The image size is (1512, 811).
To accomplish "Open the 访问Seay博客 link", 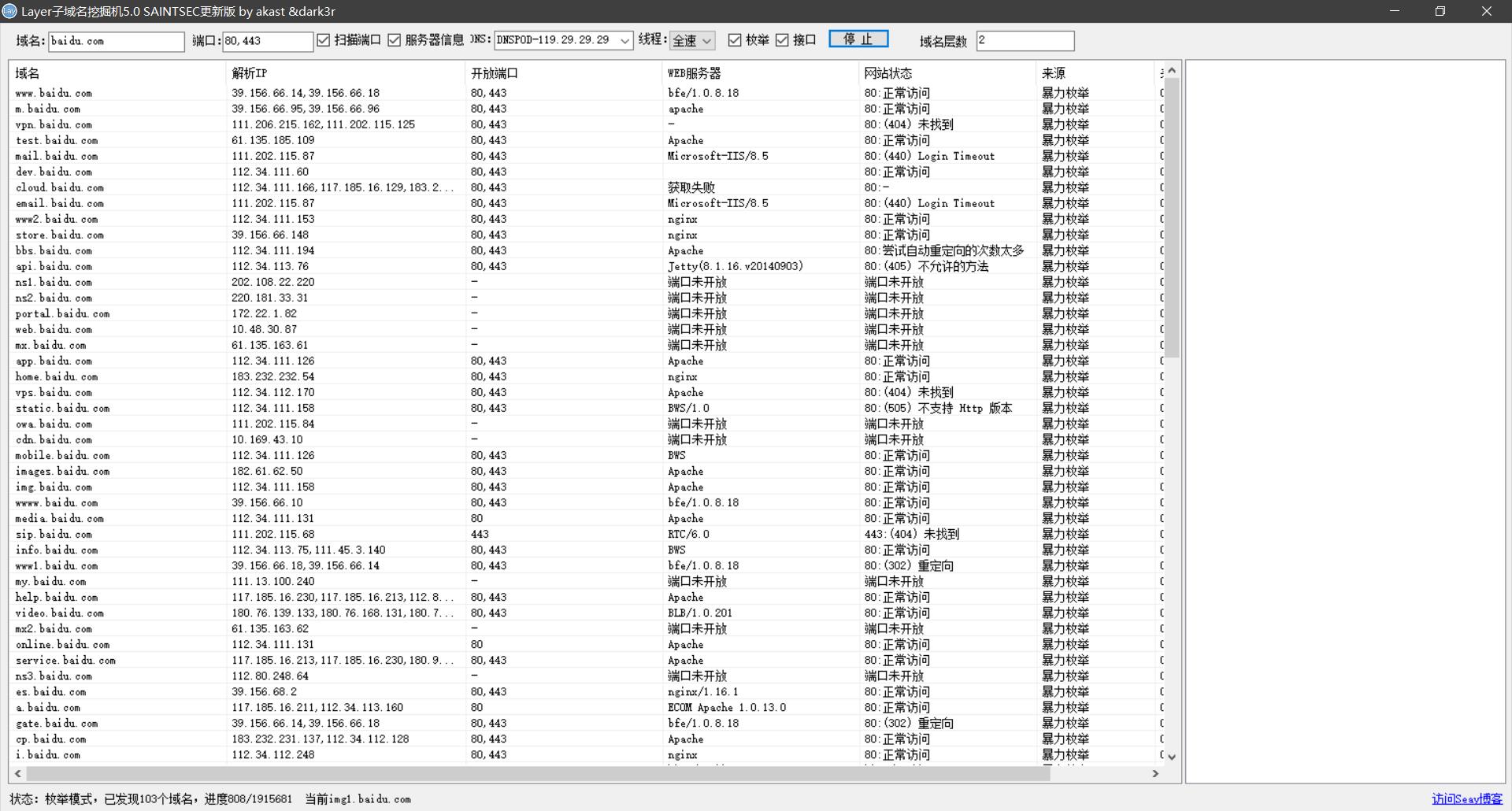I will [1467, 798].
